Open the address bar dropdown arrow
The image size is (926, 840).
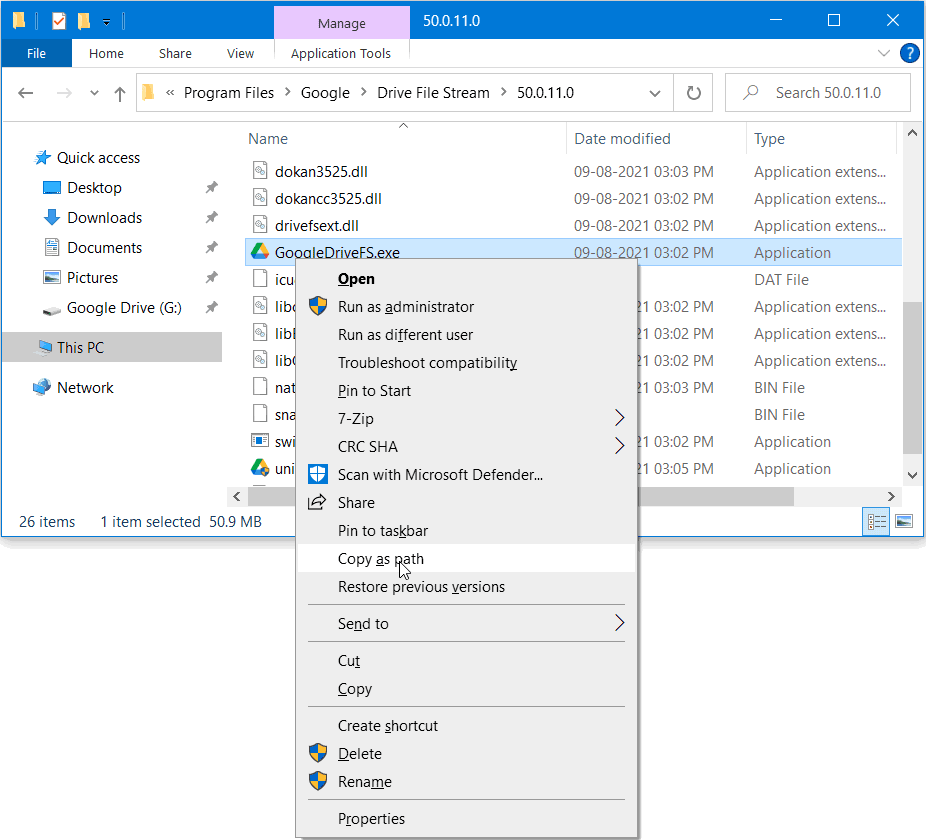tap(655, 92)
